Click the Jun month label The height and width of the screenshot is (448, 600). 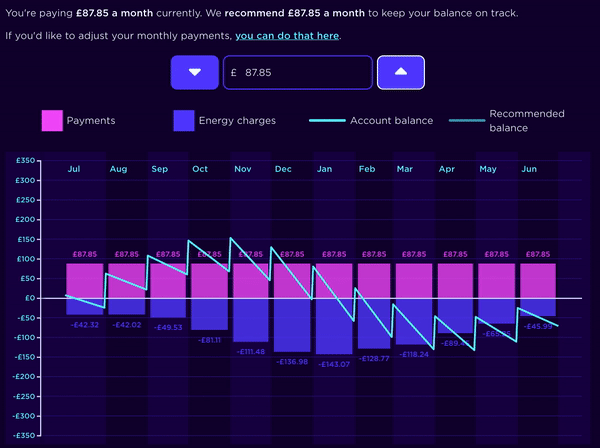(529, 169)
